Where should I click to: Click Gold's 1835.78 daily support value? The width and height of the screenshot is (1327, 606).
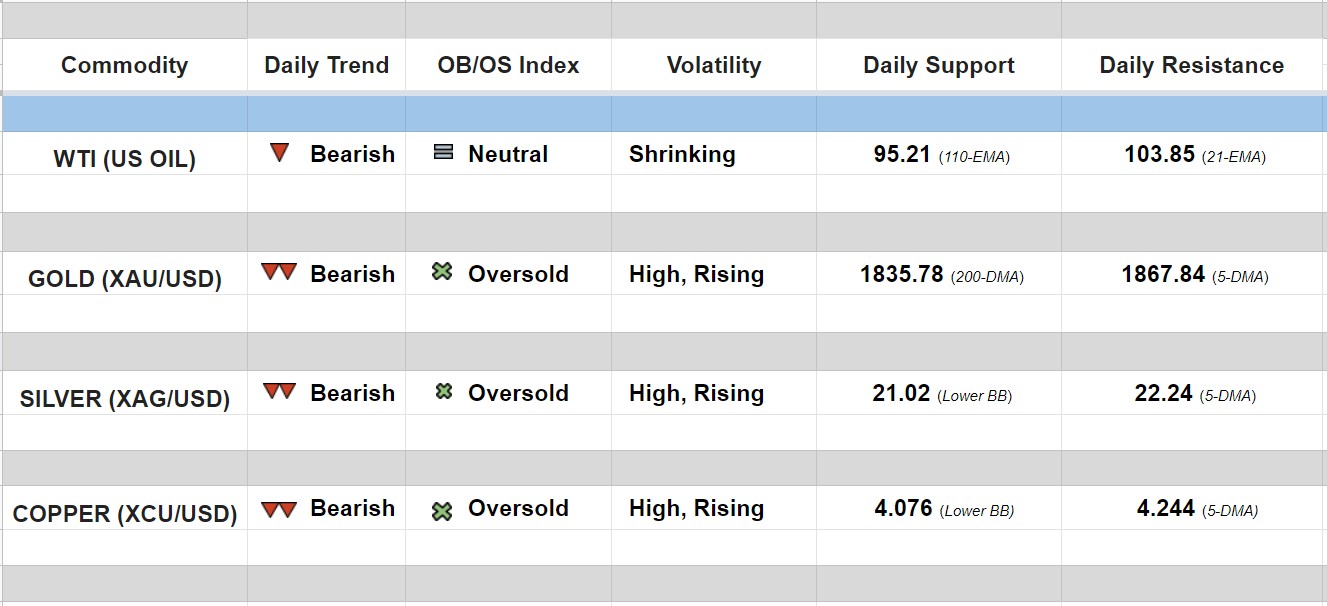pos(902,274)
